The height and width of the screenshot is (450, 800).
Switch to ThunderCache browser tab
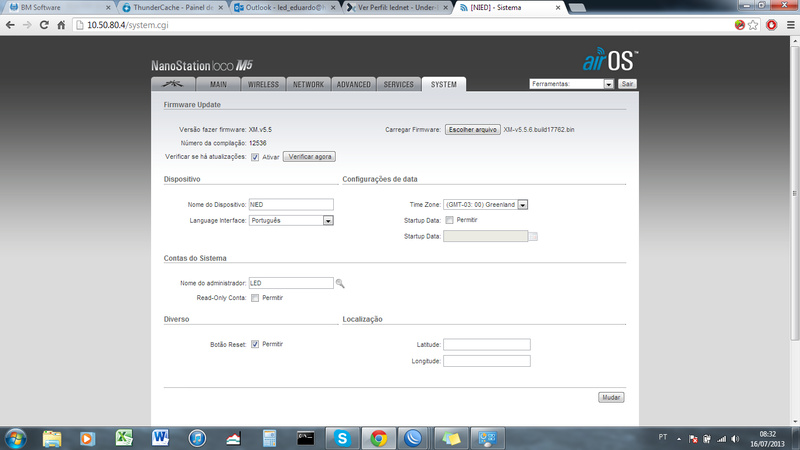(173, 8)
